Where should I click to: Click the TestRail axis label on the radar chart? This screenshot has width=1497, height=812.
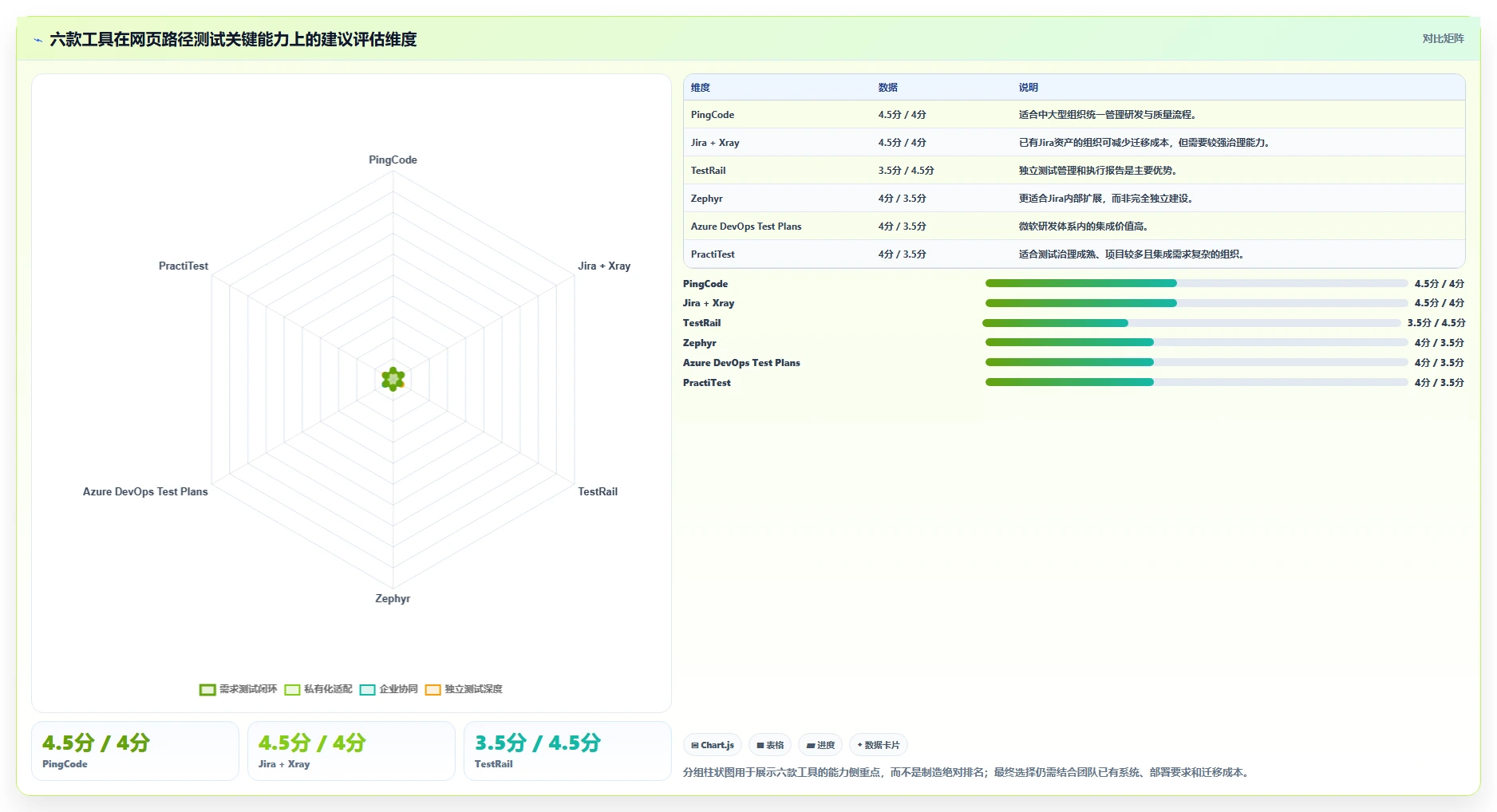coord(598,491)
